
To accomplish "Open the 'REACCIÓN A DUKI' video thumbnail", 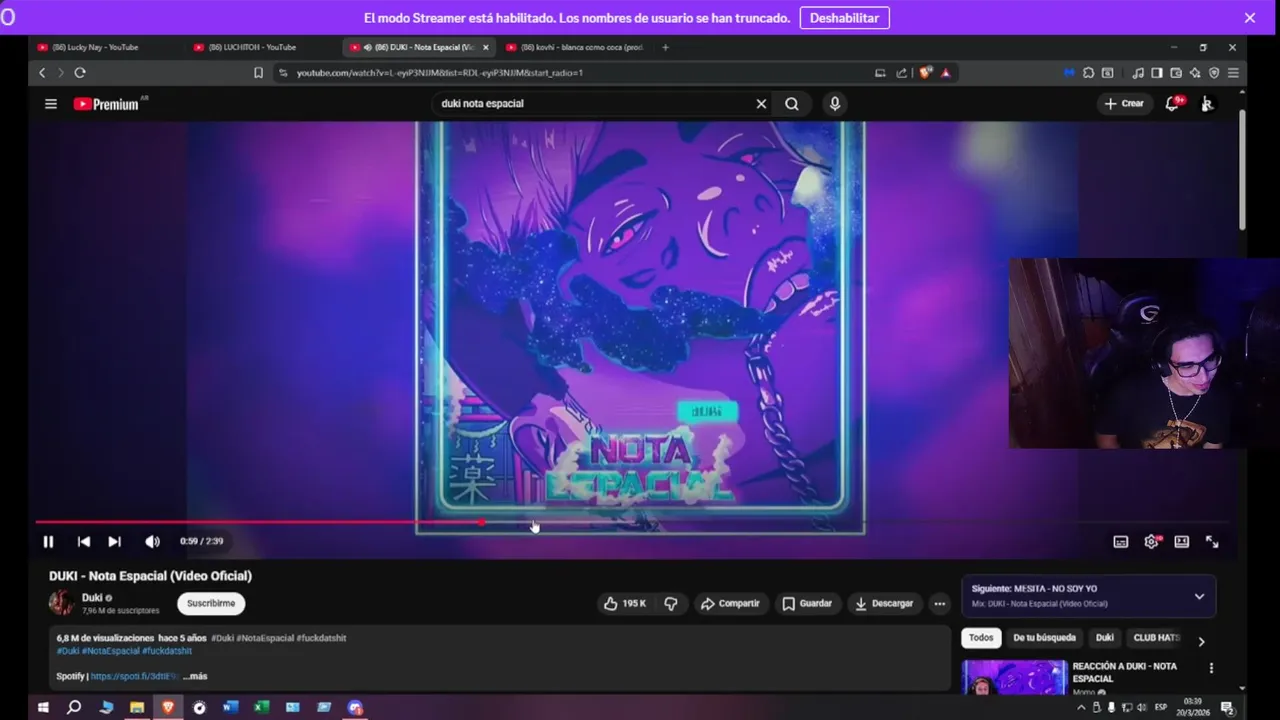I will pos(1014,677).
